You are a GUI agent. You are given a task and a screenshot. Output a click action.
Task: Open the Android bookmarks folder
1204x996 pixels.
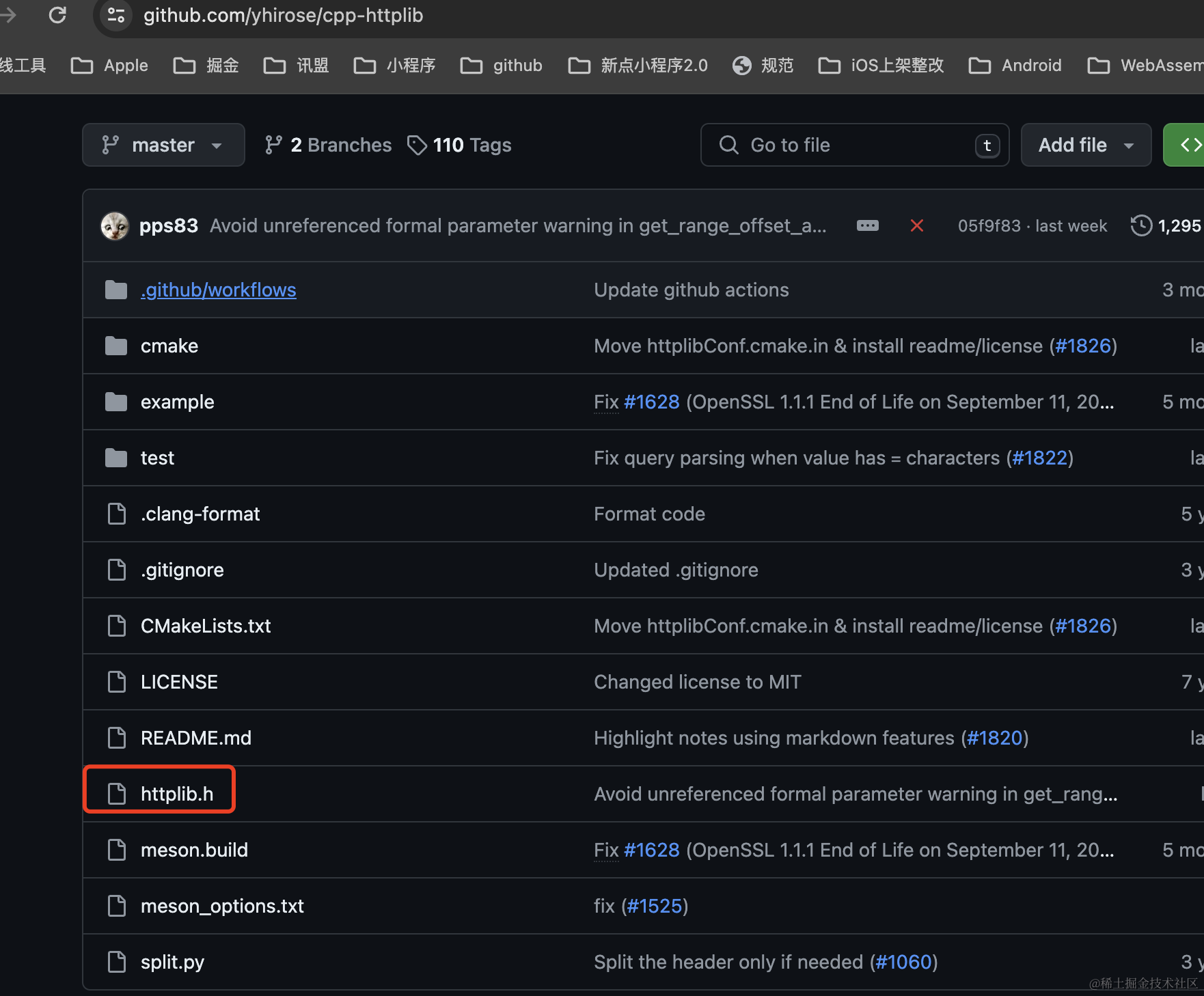click(x=1015, y=66)
